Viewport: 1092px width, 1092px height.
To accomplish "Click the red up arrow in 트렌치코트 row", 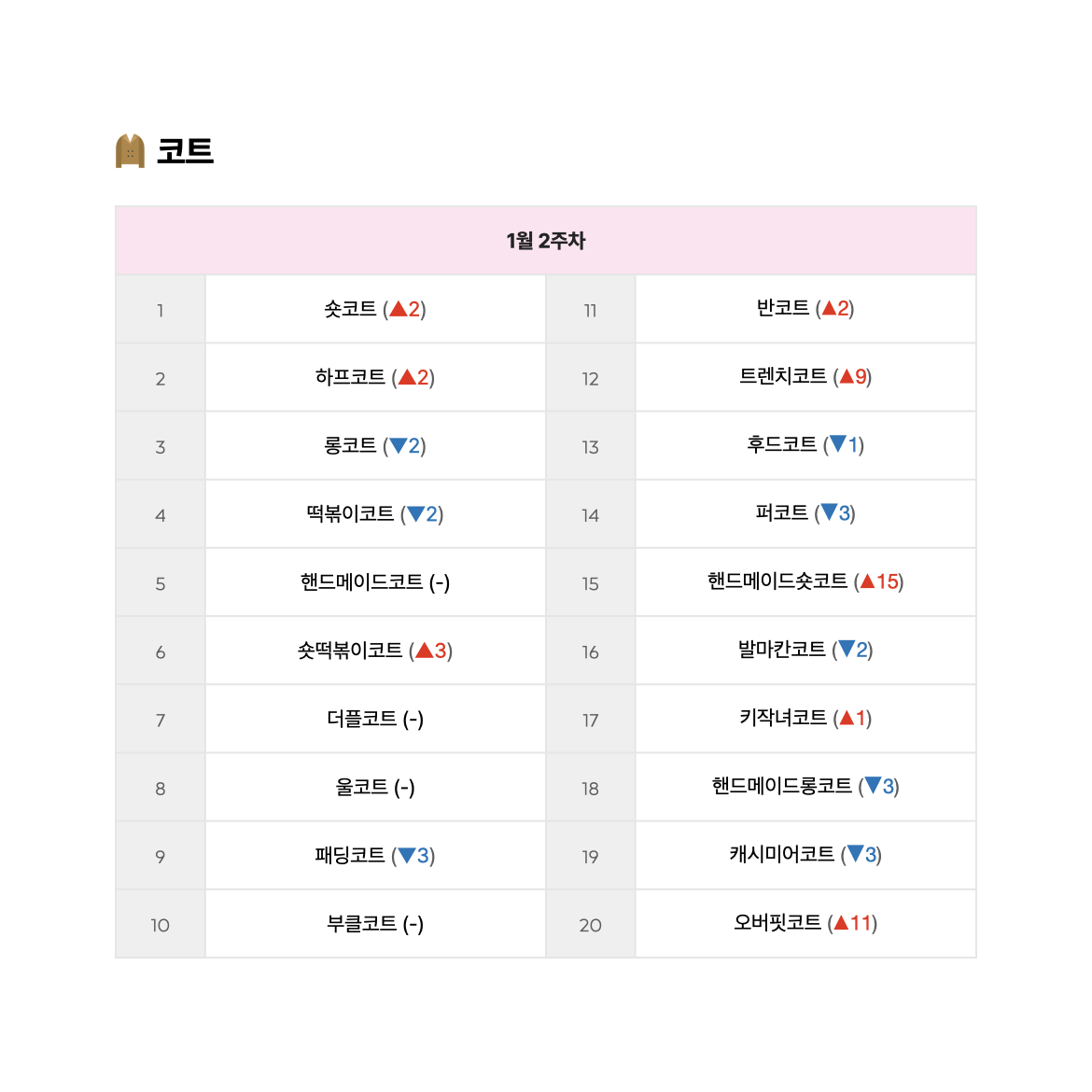I will click(x=847, y=377).
